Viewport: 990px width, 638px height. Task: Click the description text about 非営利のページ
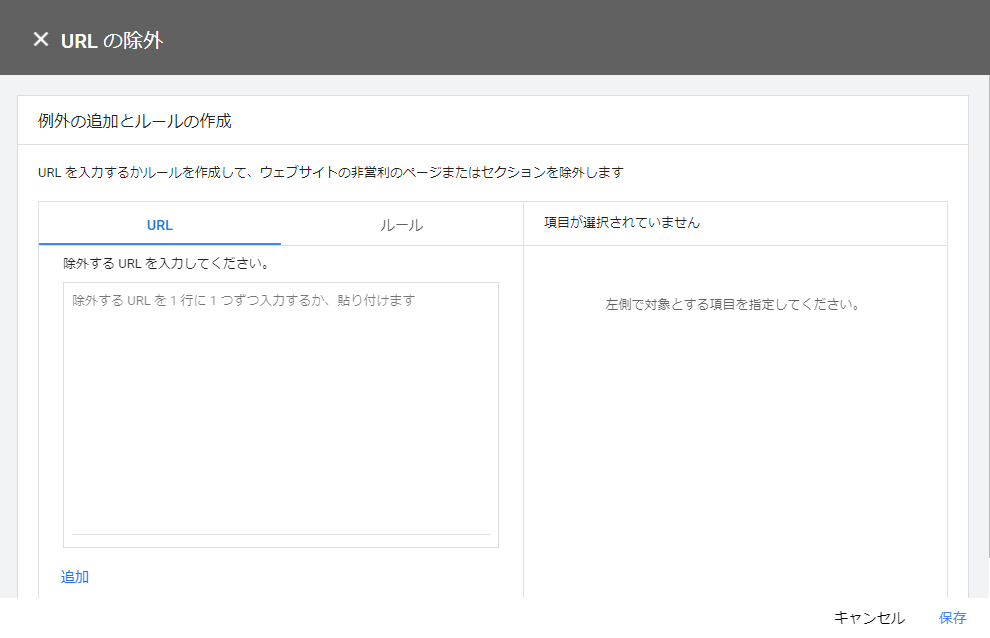(330, 172)
